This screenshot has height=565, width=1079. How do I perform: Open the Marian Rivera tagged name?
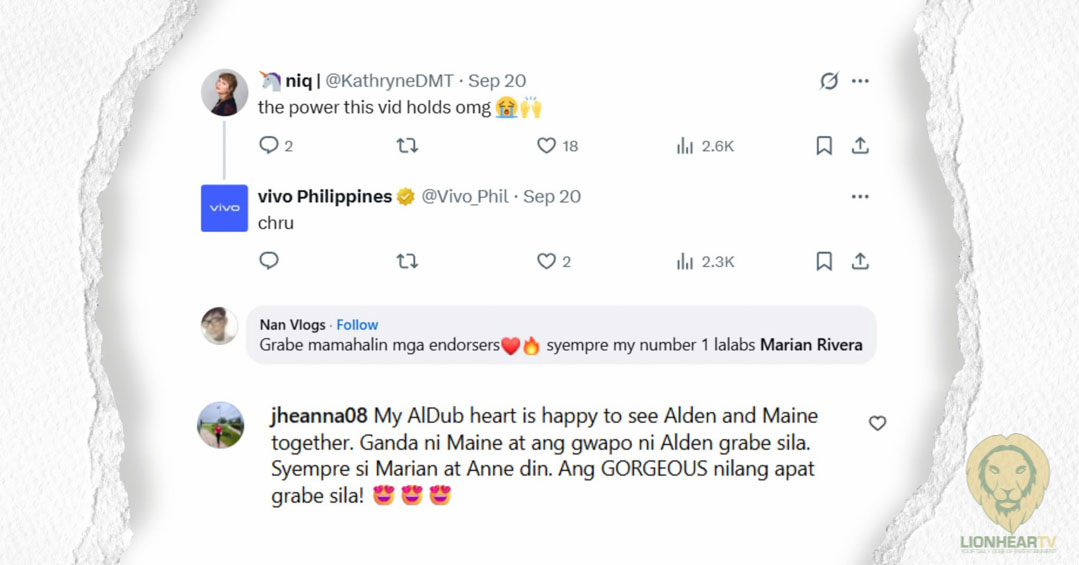pos(811,345)
